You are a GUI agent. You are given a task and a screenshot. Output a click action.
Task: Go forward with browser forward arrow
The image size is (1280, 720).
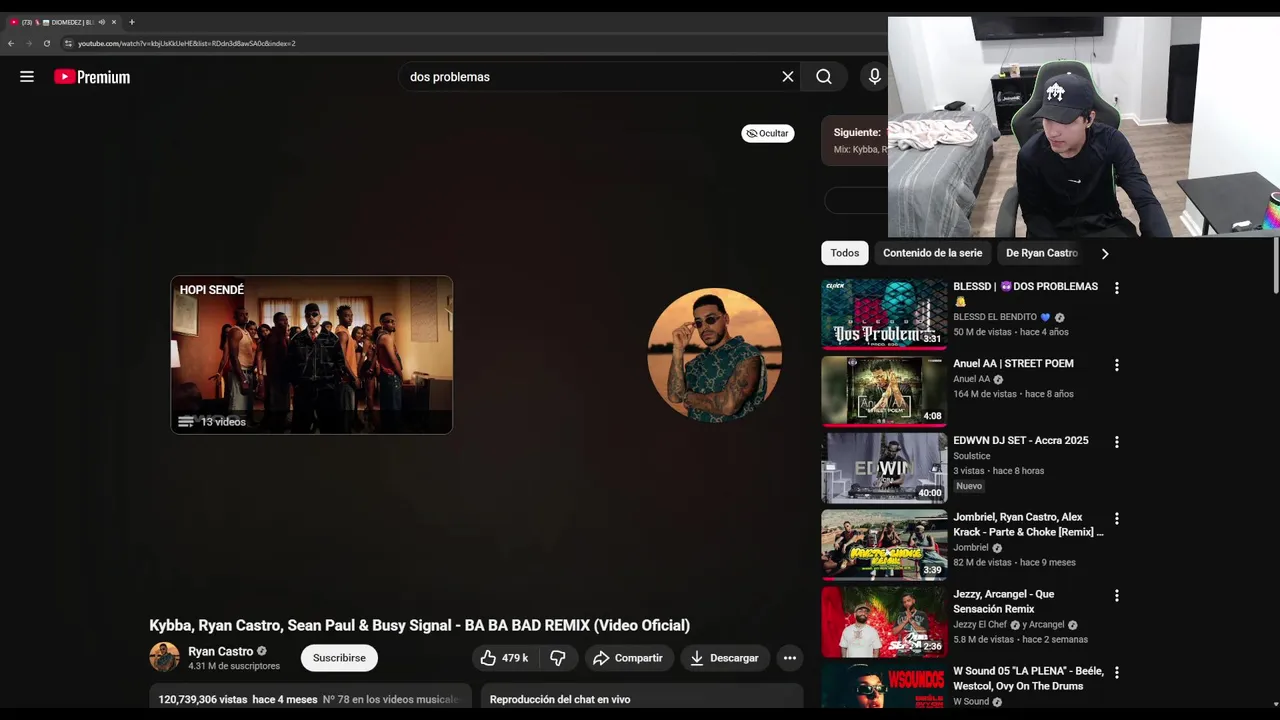pos(29,43)
